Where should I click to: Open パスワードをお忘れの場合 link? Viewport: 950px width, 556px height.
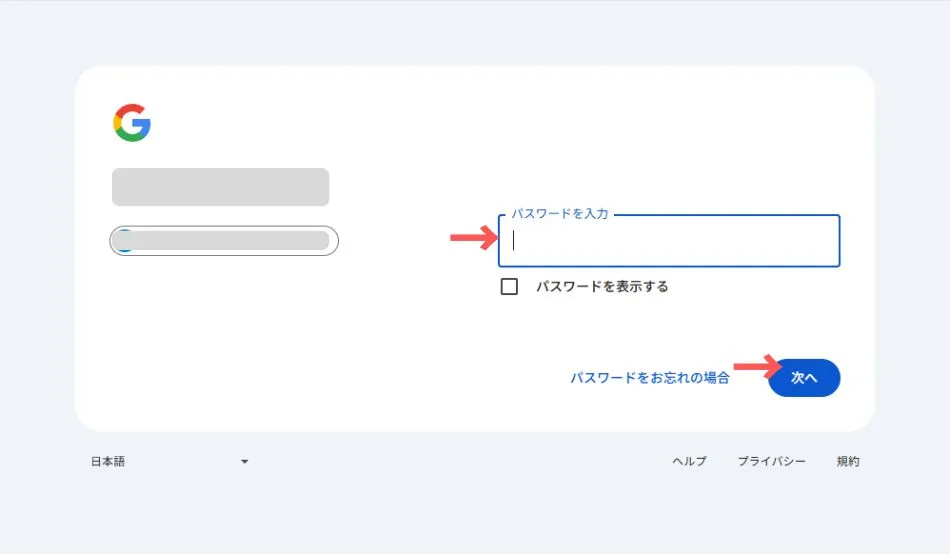tap(649, 378)
